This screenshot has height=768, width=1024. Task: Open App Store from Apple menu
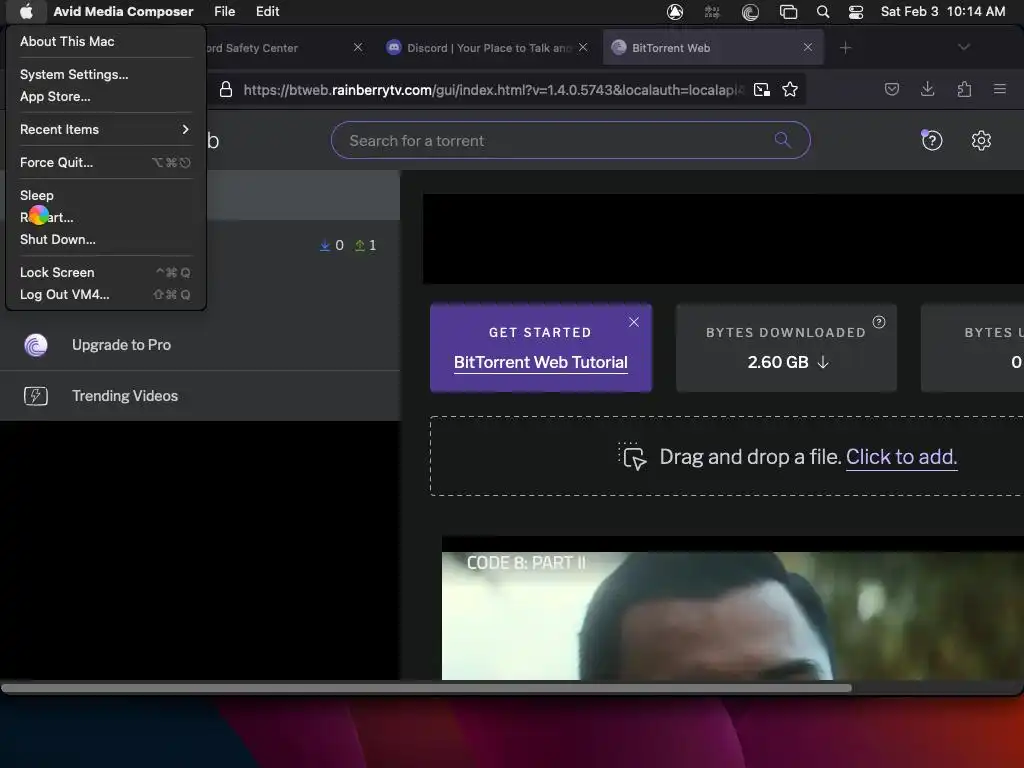(106, 97)
